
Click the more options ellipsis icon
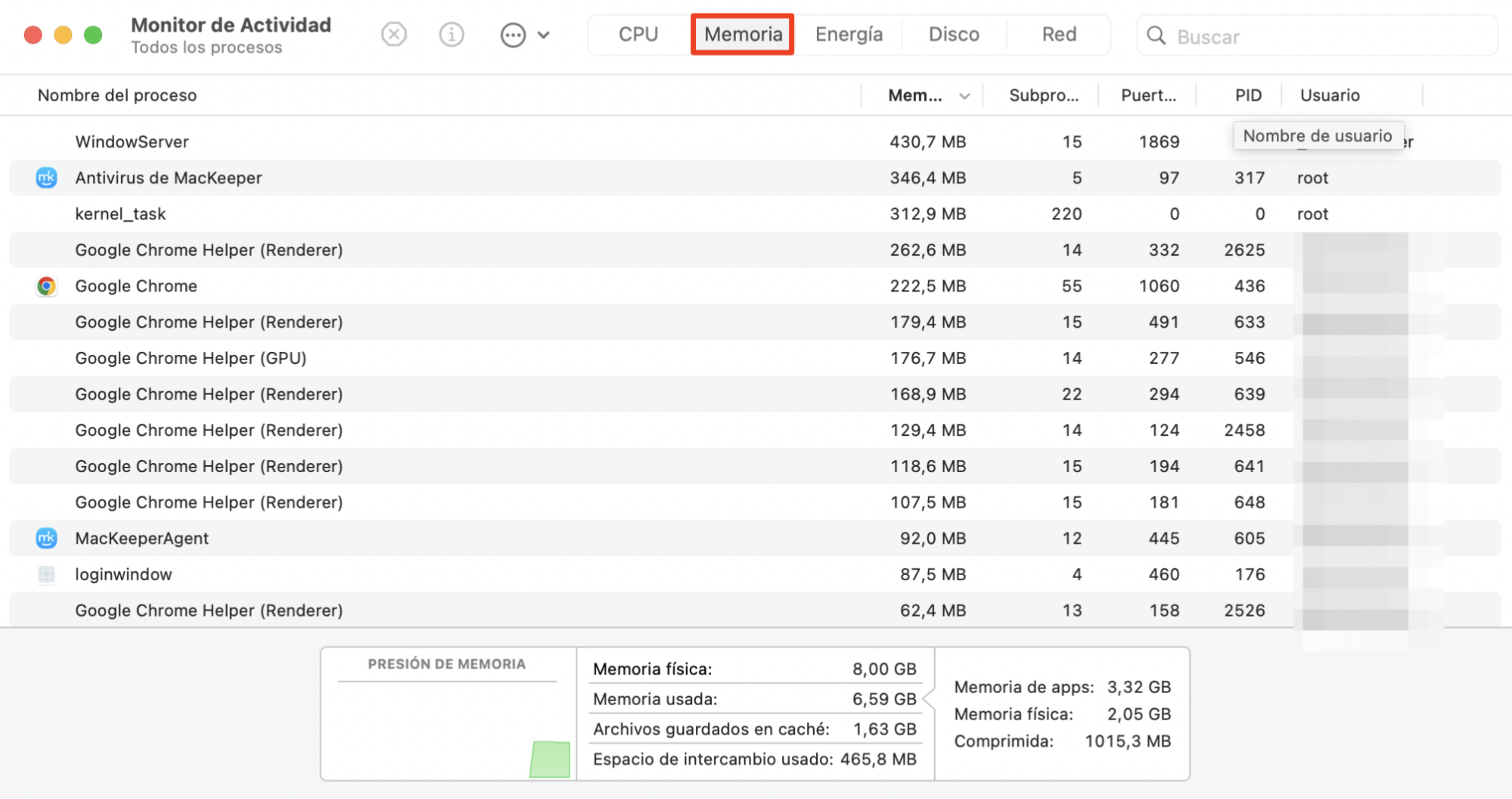(x=513, y=34)
